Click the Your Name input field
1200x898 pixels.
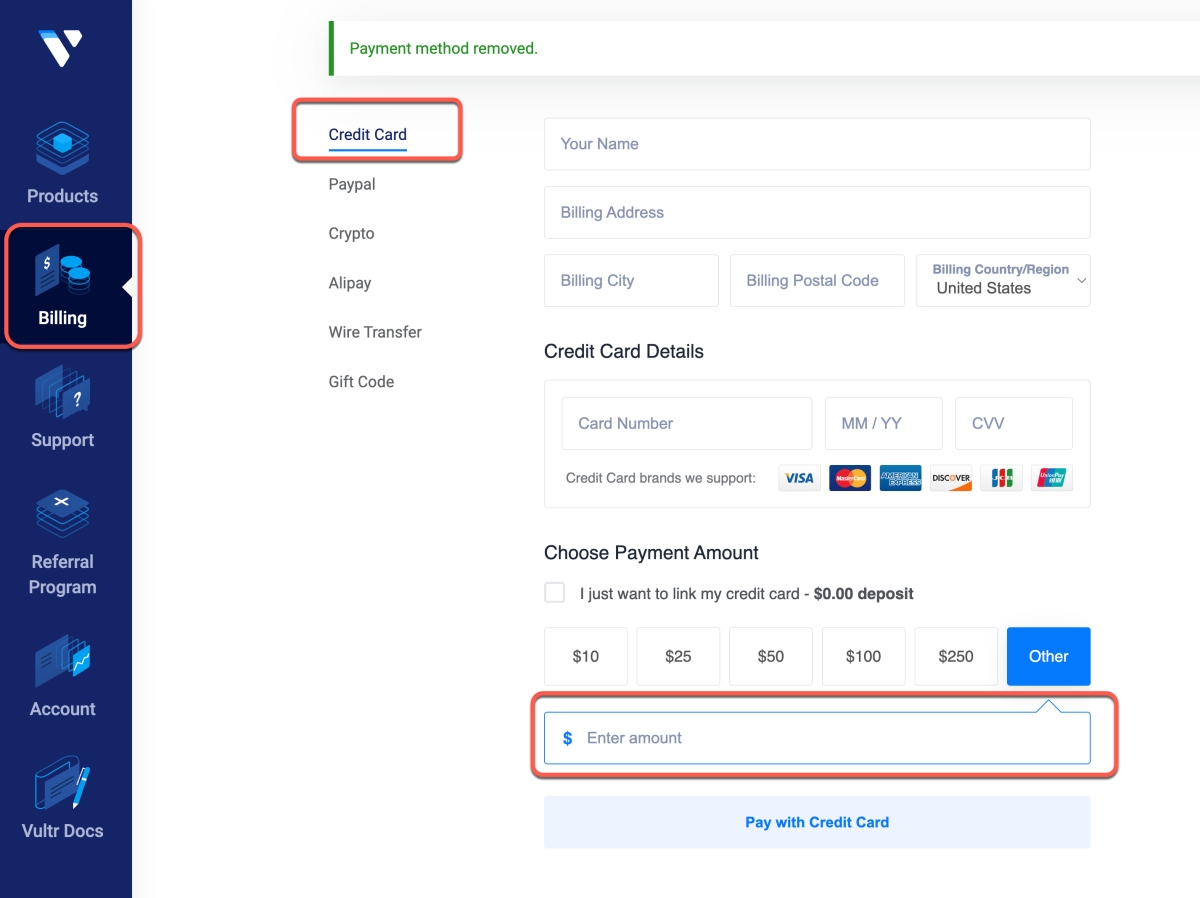817,144
